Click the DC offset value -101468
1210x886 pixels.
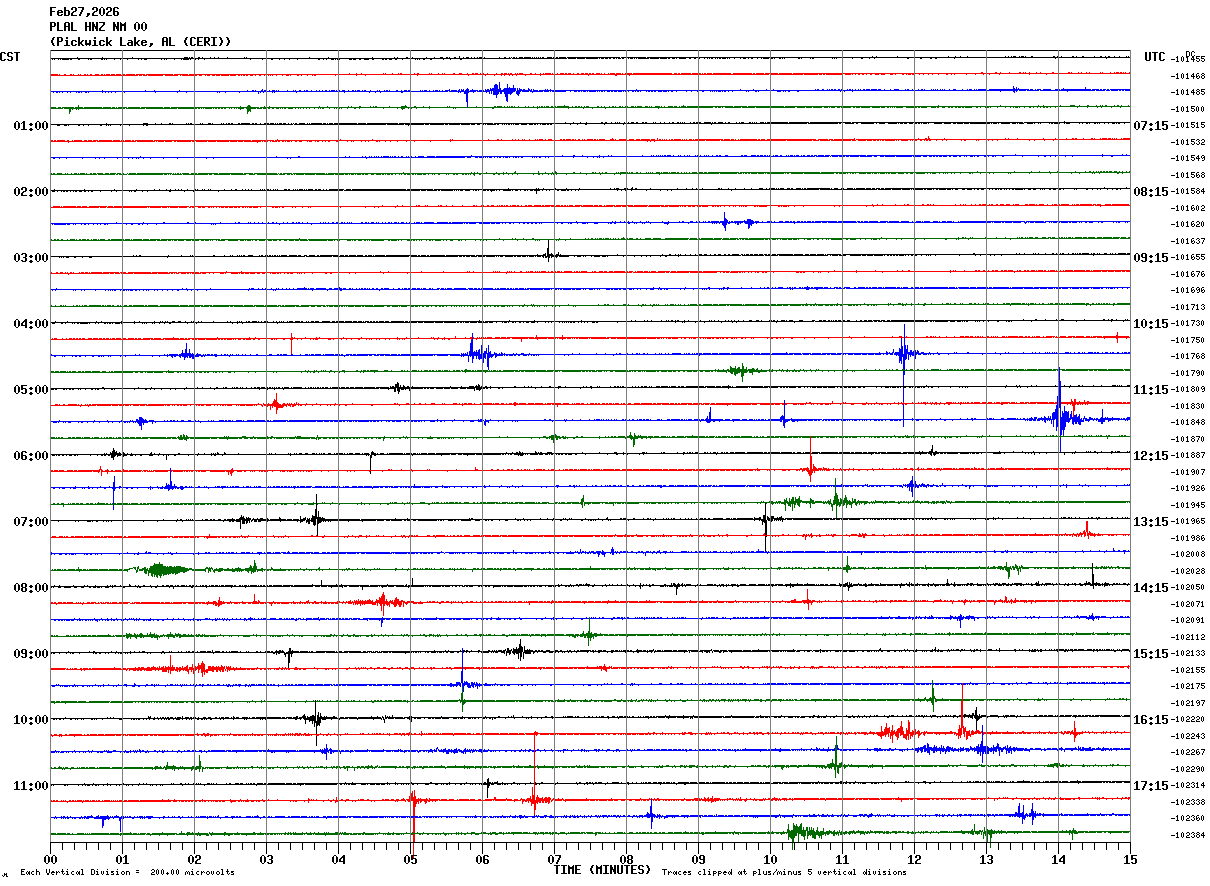click(1187, 76)
